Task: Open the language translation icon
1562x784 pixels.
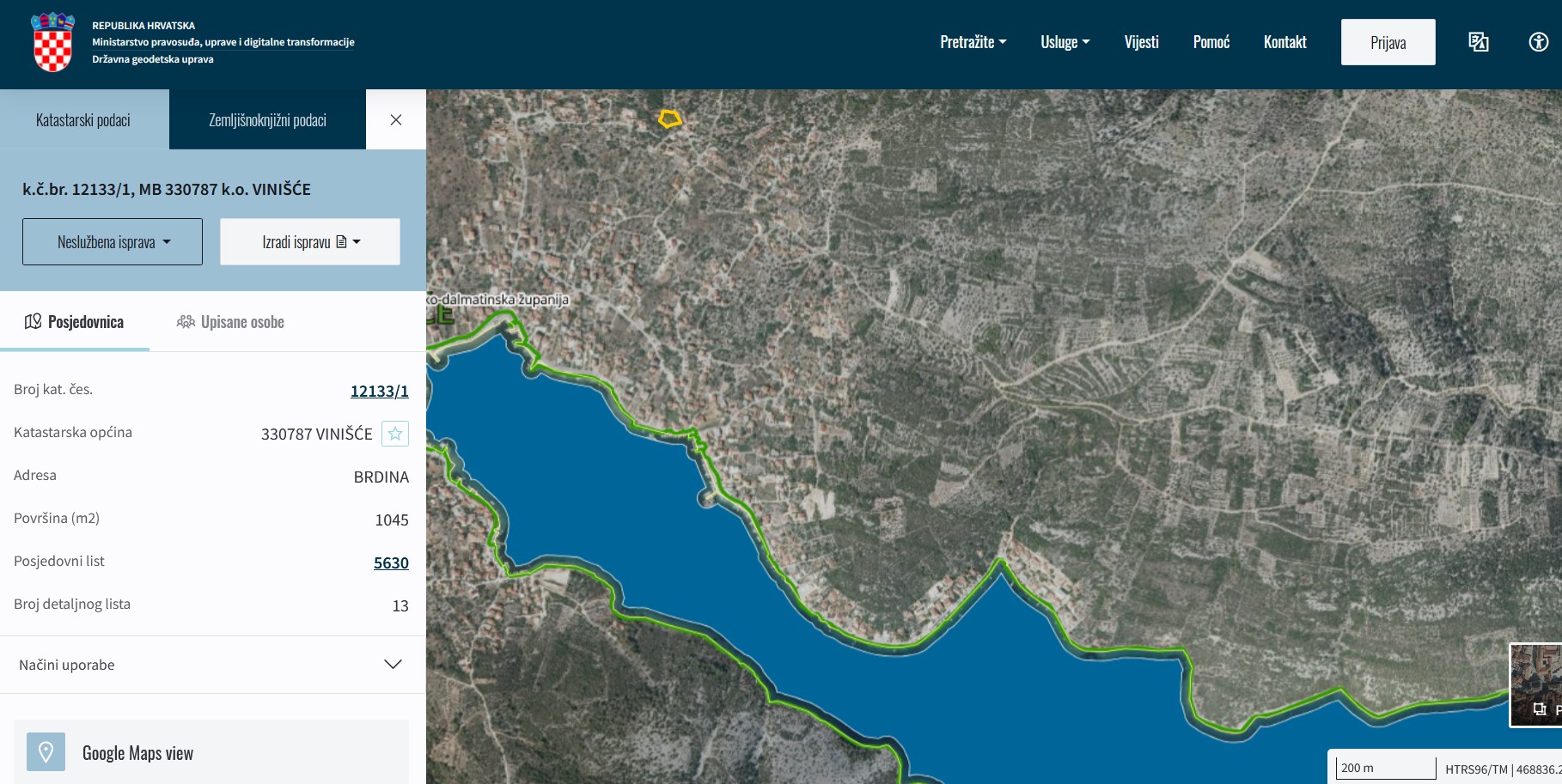Action: (1478, 42)
